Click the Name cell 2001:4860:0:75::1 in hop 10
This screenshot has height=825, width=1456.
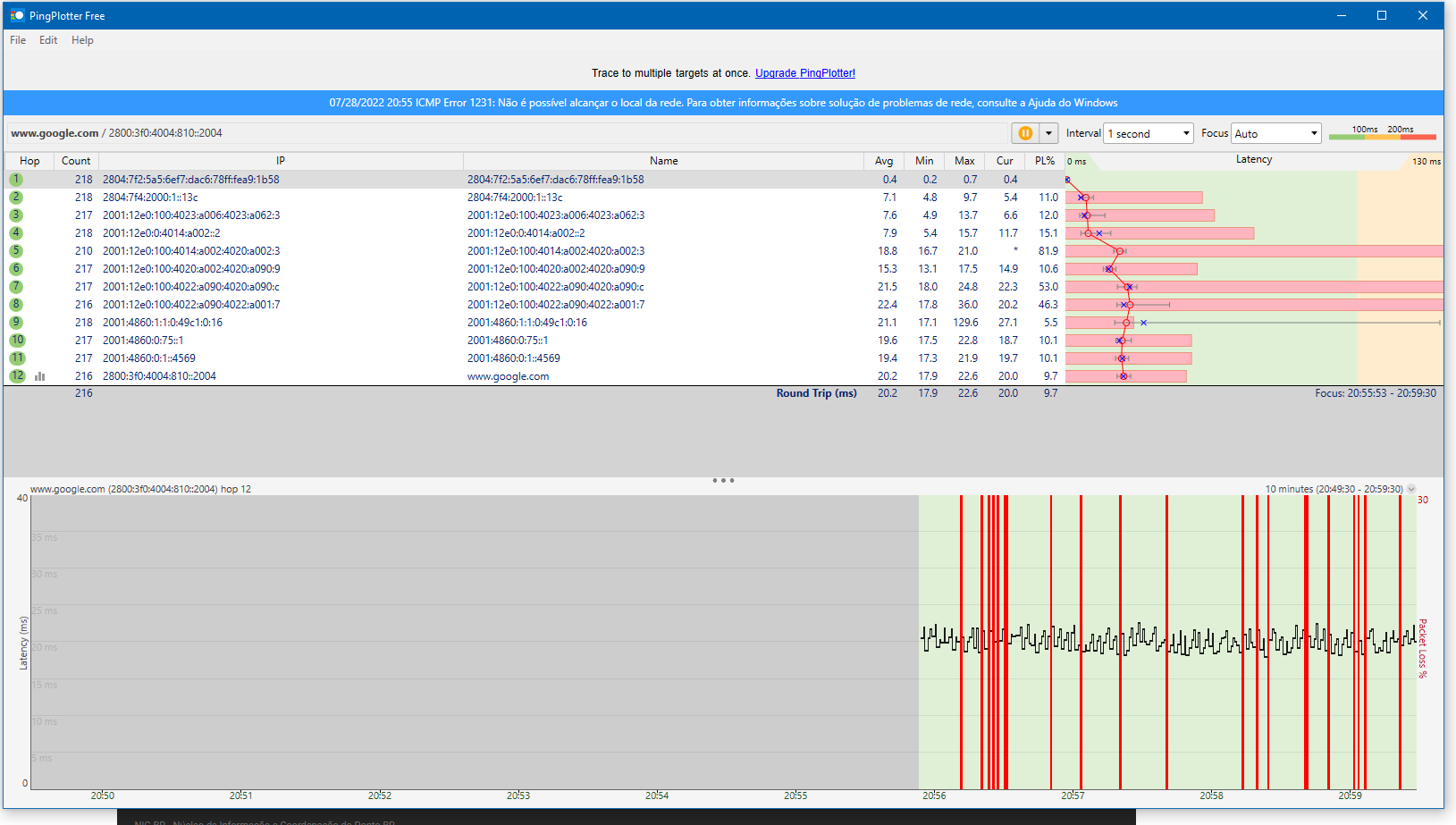point(508,341)
